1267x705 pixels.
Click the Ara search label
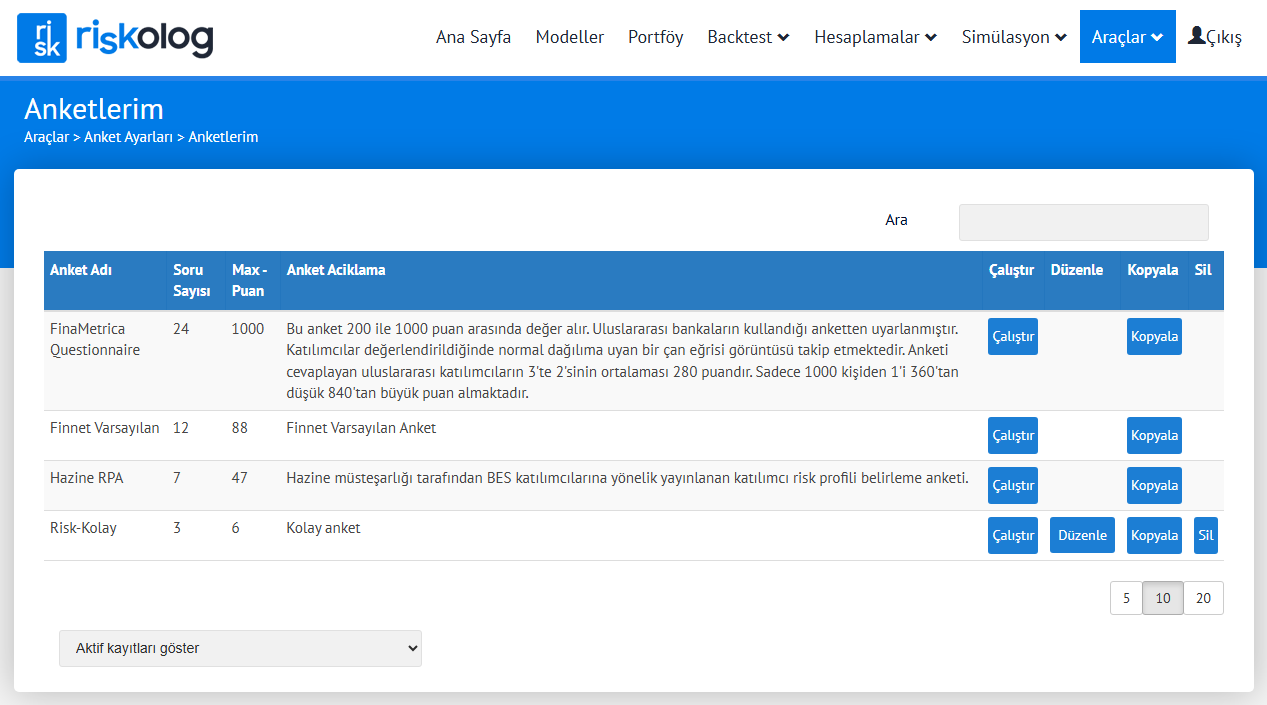pos(897,220)
